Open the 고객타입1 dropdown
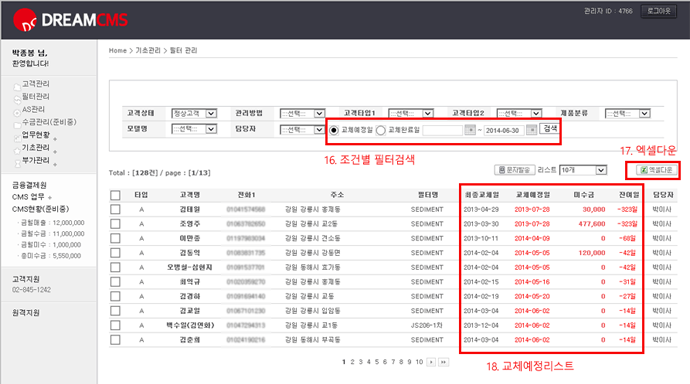Image resolution: width=690 pixels, height=384 pixels. pyautogui.click(x=411, y=113)
